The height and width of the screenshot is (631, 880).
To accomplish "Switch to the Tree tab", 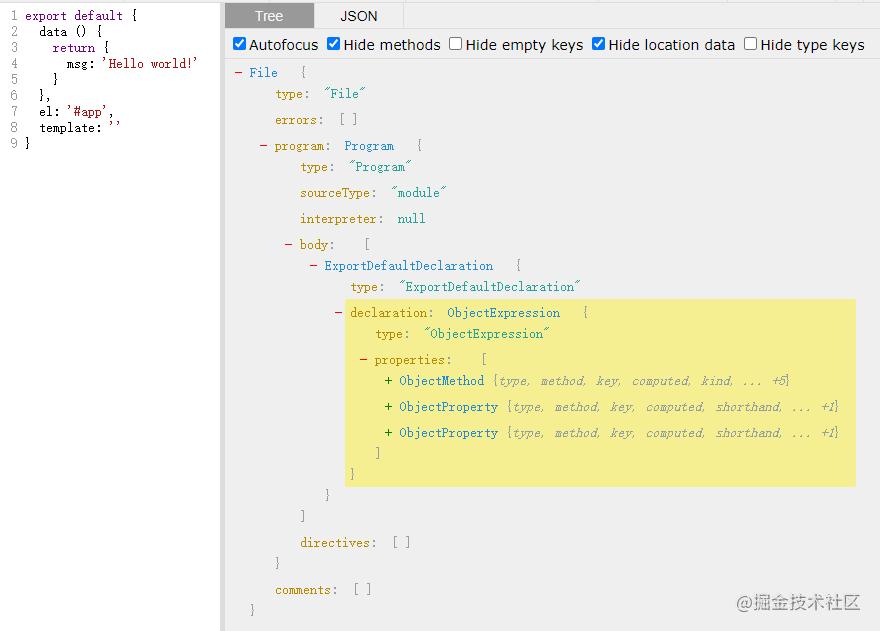I will (269, 16).
